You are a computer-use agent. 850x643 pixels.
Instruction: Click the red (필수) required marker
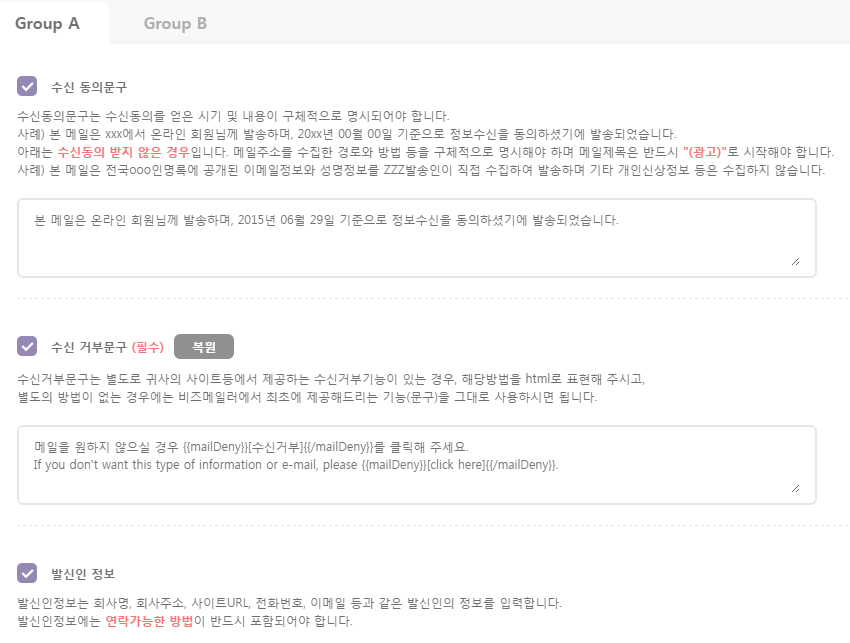point(148,347)
